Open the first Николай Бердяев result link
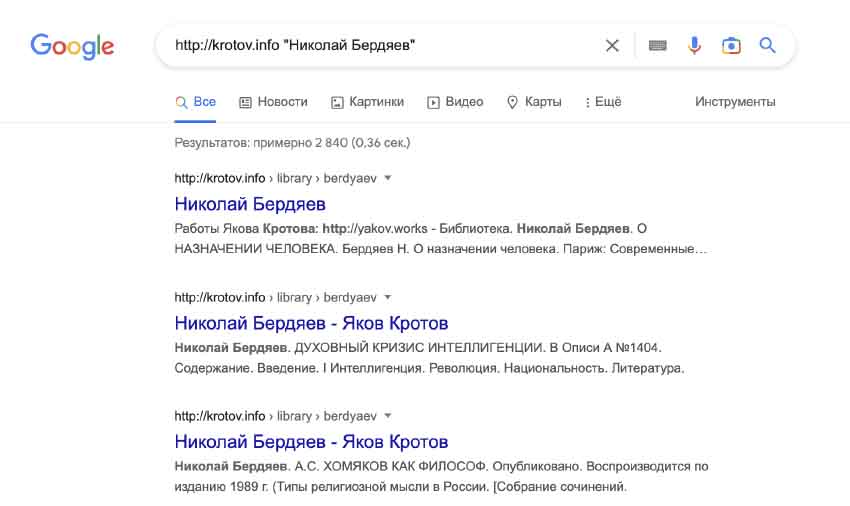The width and height of the screenshot is (850, 506). coord(250,204)
